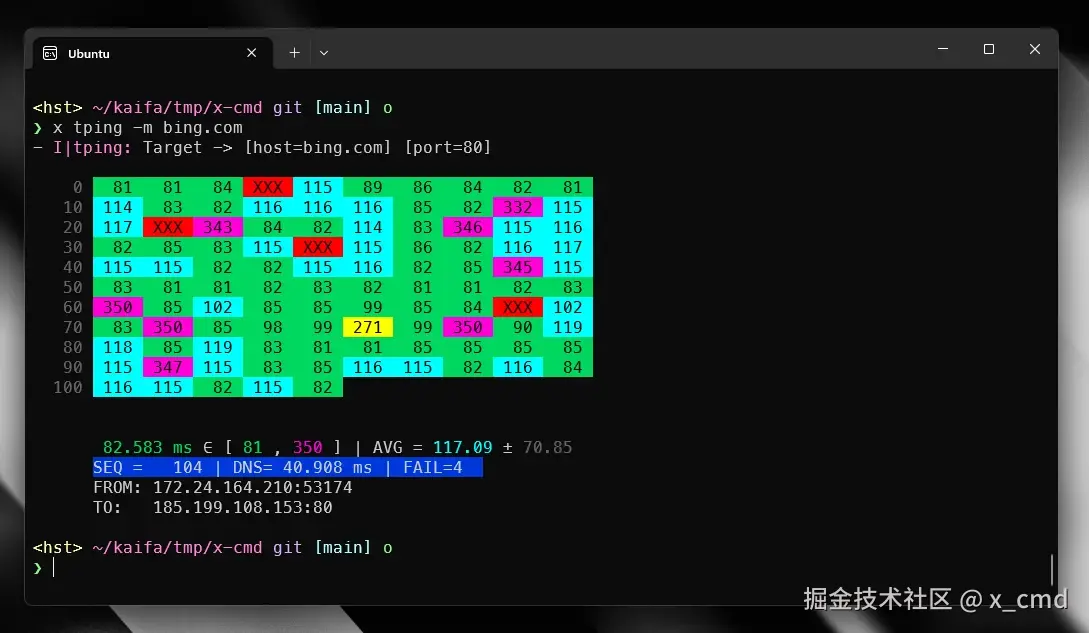Image resolution: width=1089 pixels, height=633 pixels.
Task: Open the new tab dropdown chevron
Action: click(x=322, y=52)
